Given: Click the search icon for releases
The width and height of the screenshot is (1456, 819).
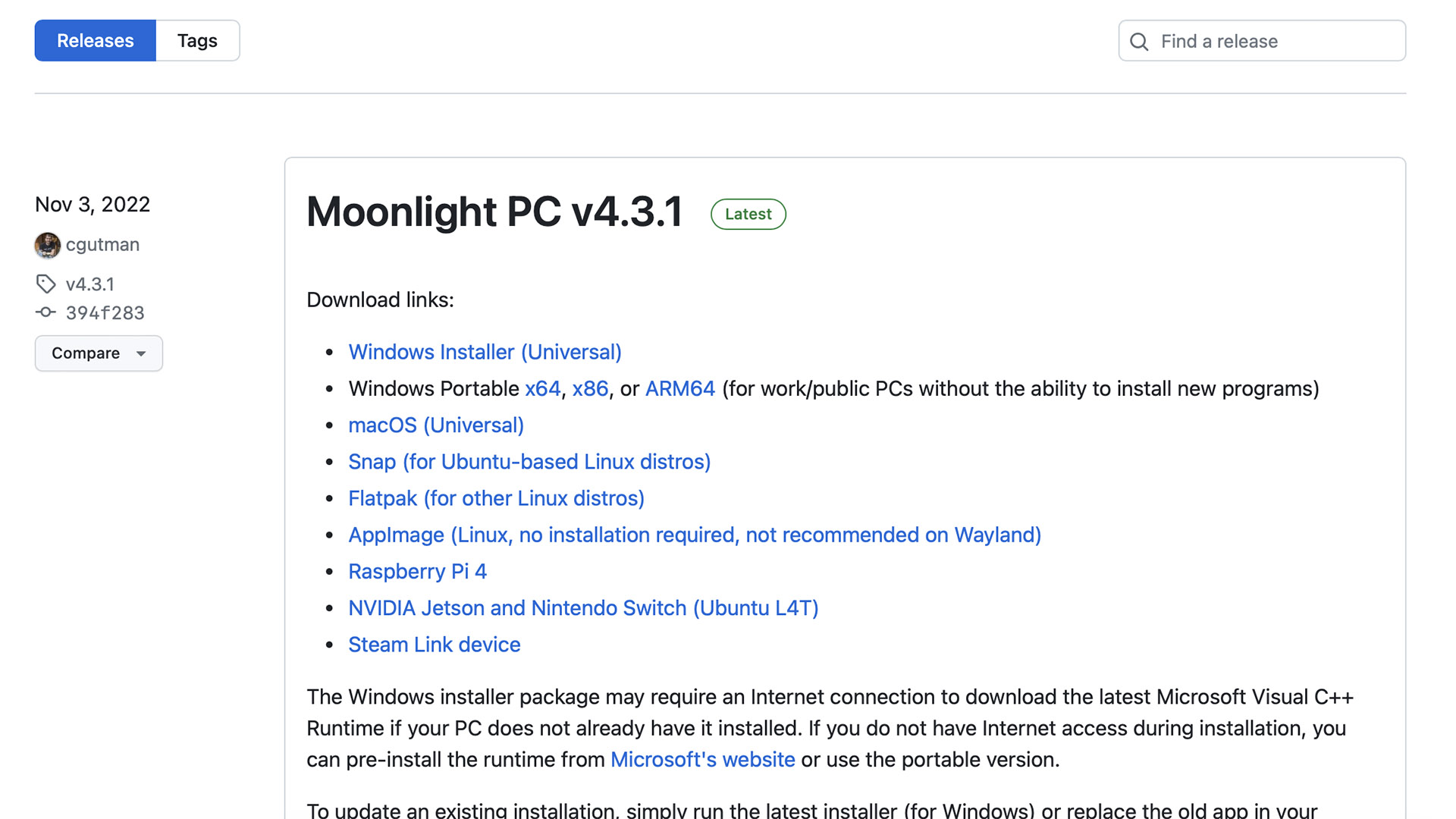Looking at the screenshot, I should [1139, 40].
